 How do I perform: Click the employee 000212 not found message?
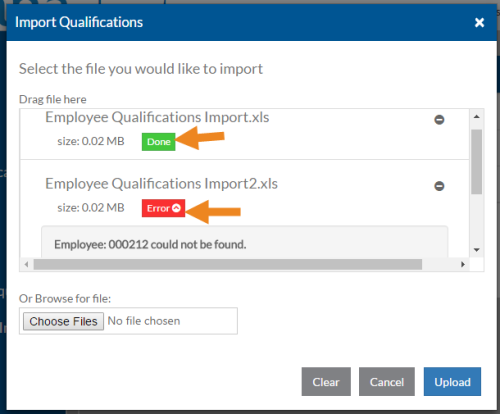point(150,245)
